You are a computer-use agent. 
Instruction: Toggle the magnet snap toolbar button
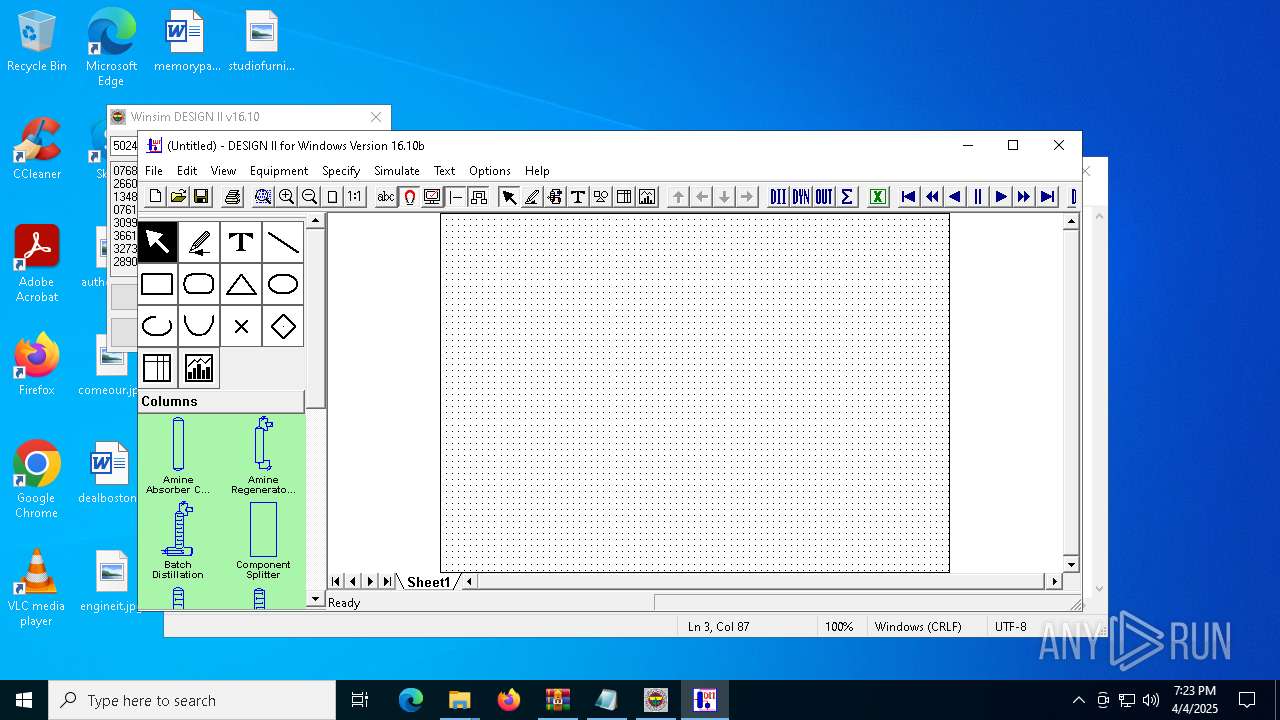click(x=409, y=197)
